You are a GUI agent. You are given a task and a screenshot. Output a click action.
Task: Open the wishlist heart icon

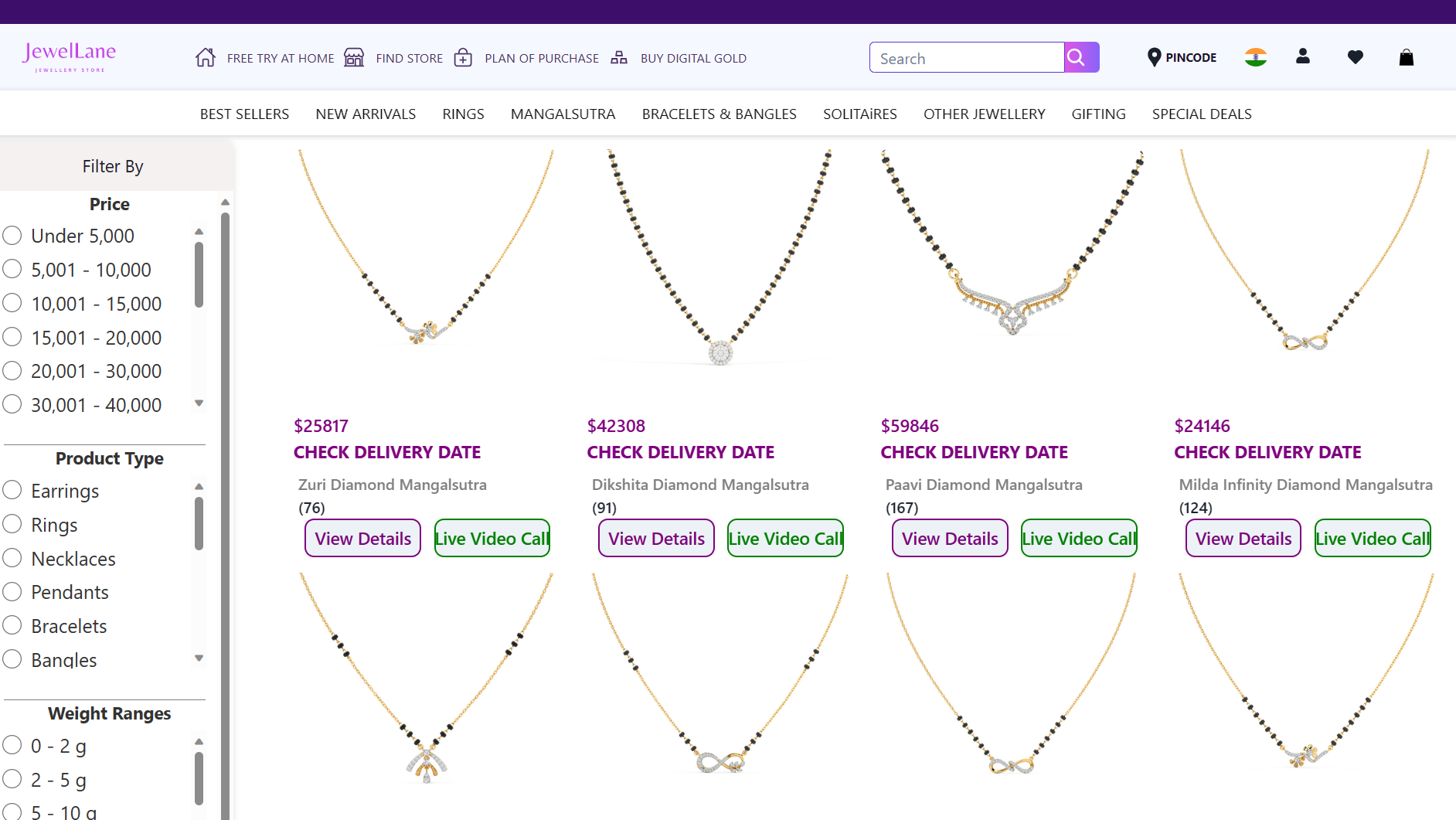click(1355, 56)
